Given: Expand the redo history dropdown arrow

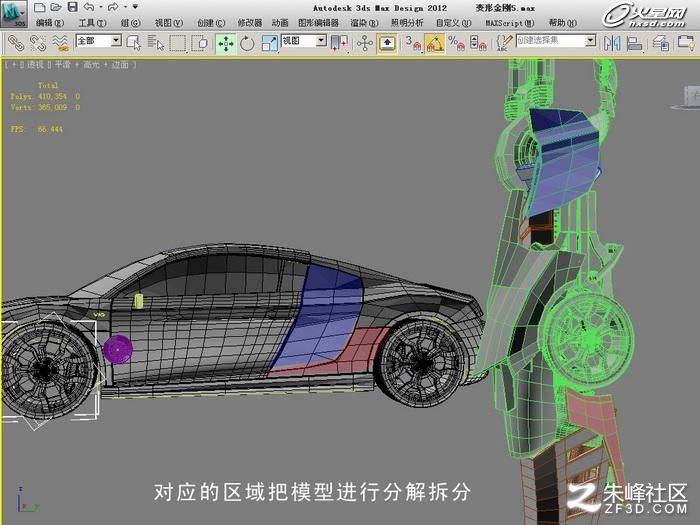Looking at the screenshot, I should (x=125, y=7).
